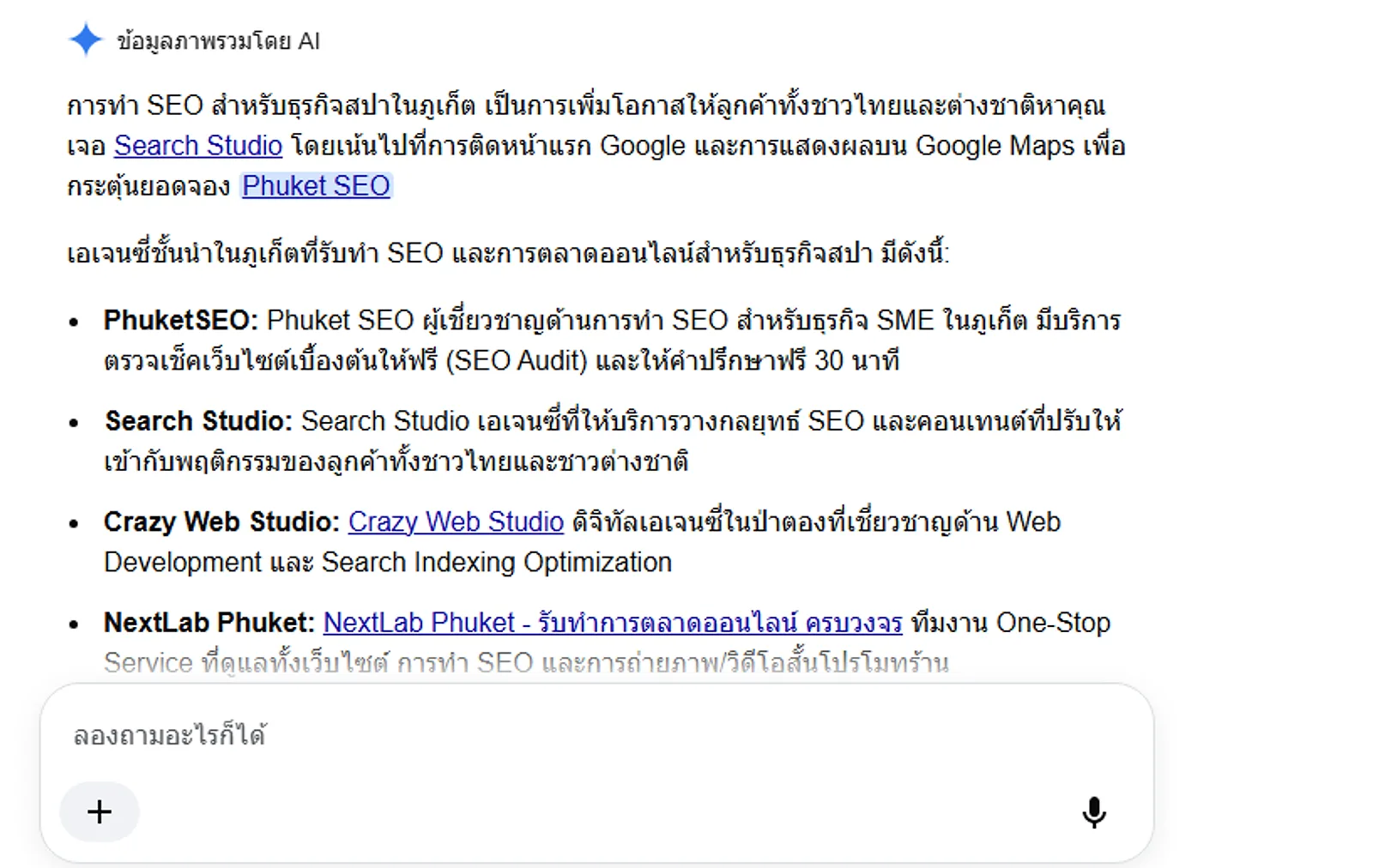The width and height of the screenshot is (1373, 868).
Task: Open the highlighted Phuket SEO link
Action: point(316,186)
